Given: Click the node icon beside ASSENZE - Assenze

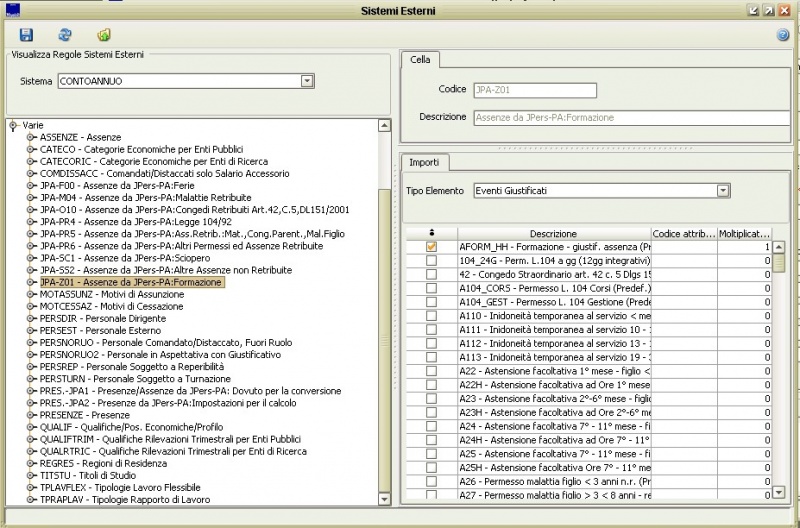Looking at the screenshot, I should 32,137.
